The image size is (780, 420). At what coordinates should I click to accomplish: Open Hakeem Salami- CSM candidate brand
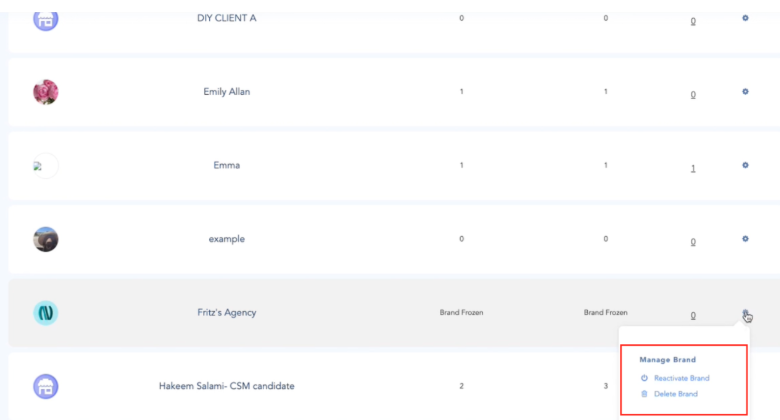click(228, 386)
